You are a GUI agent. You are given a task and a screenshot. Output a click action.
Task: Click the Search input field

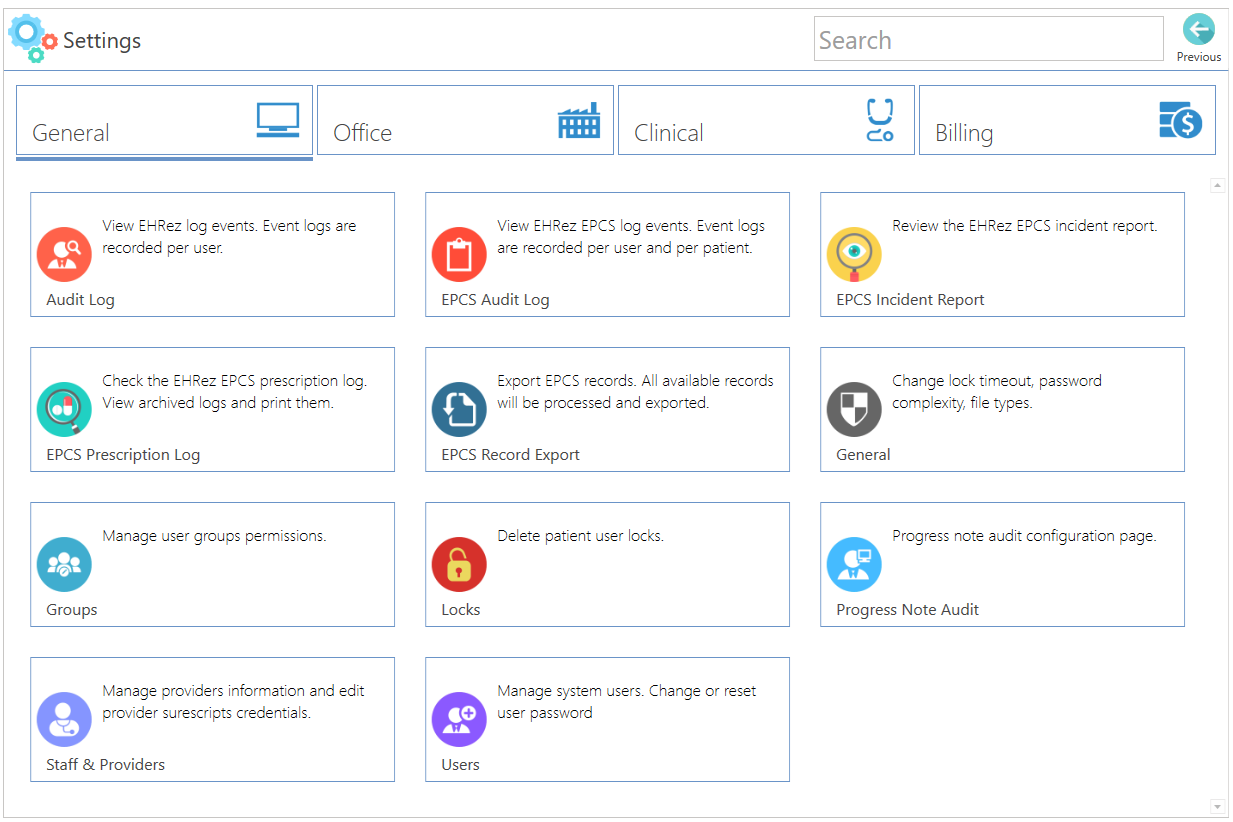[988, 39]
